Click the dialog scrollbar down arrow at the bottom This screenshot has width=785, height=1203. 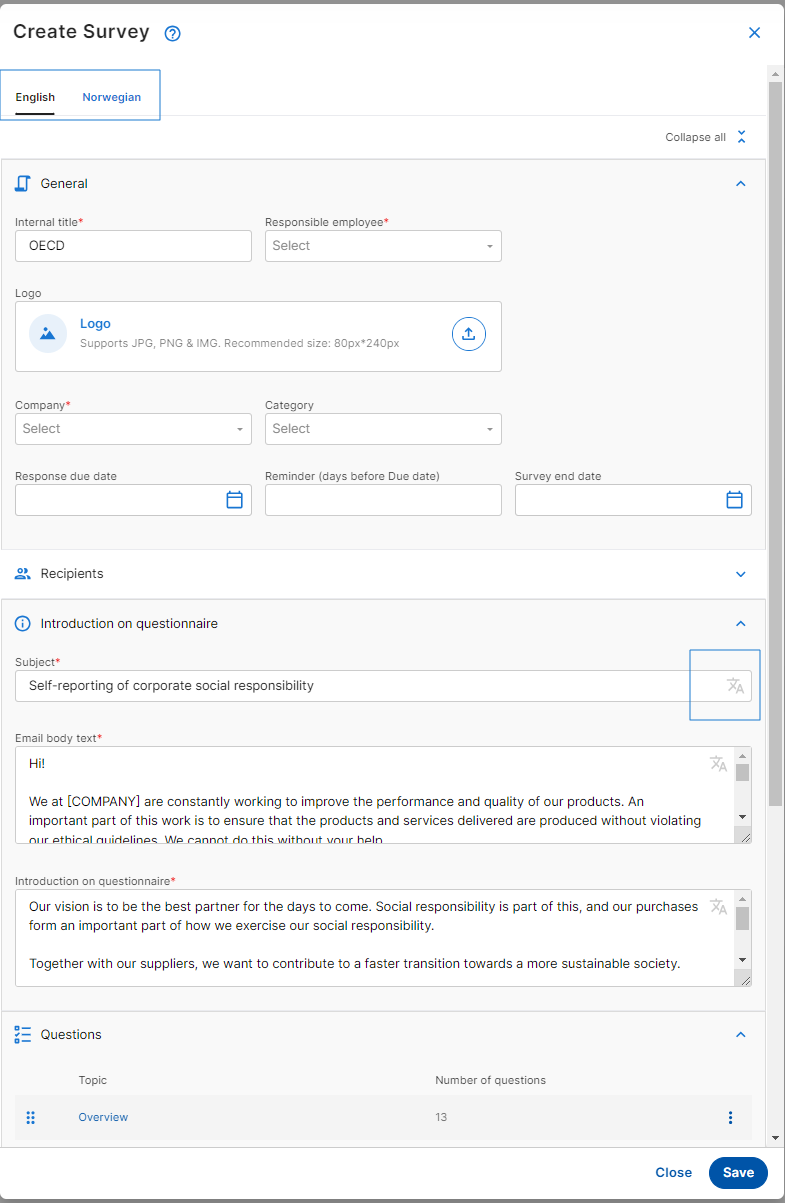[775, 1138]
